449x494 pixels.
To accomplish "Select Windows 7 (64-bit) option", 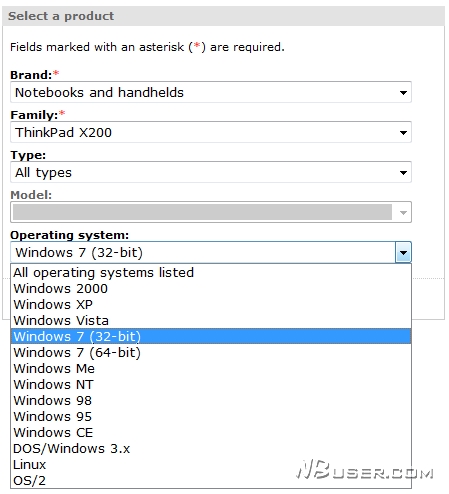I will [211, 352].
